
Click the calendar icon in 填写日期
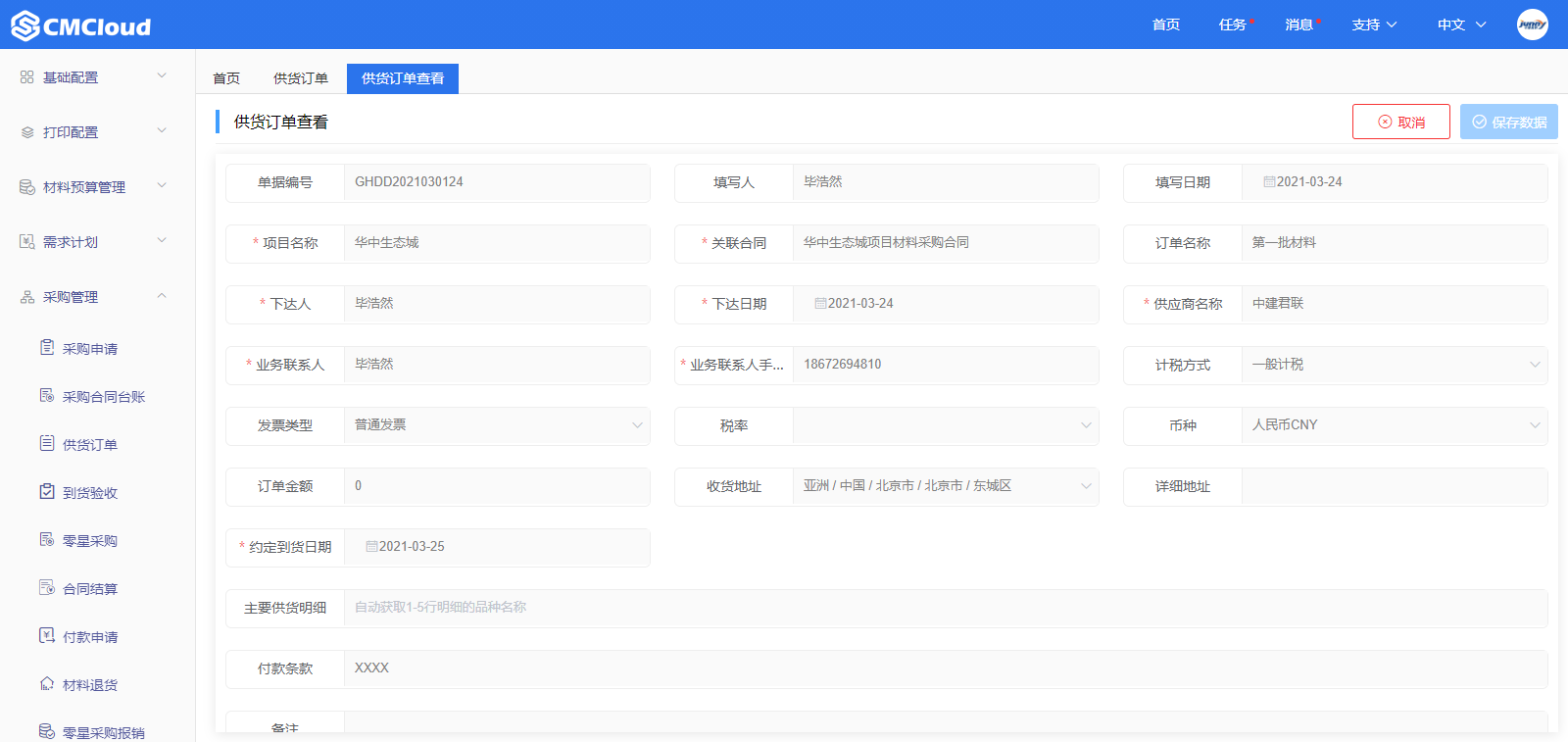(x=1269, y=182)
